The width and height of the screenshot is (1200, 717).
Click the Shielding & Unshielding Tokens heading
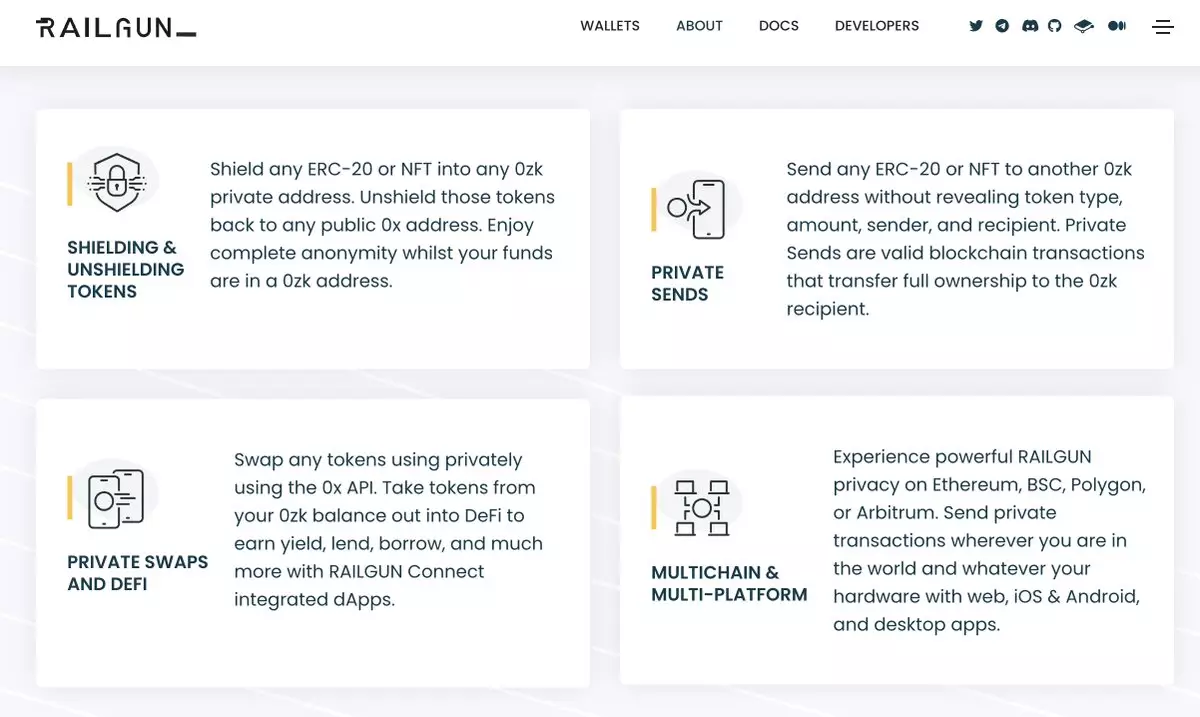(x=126, y=269)
